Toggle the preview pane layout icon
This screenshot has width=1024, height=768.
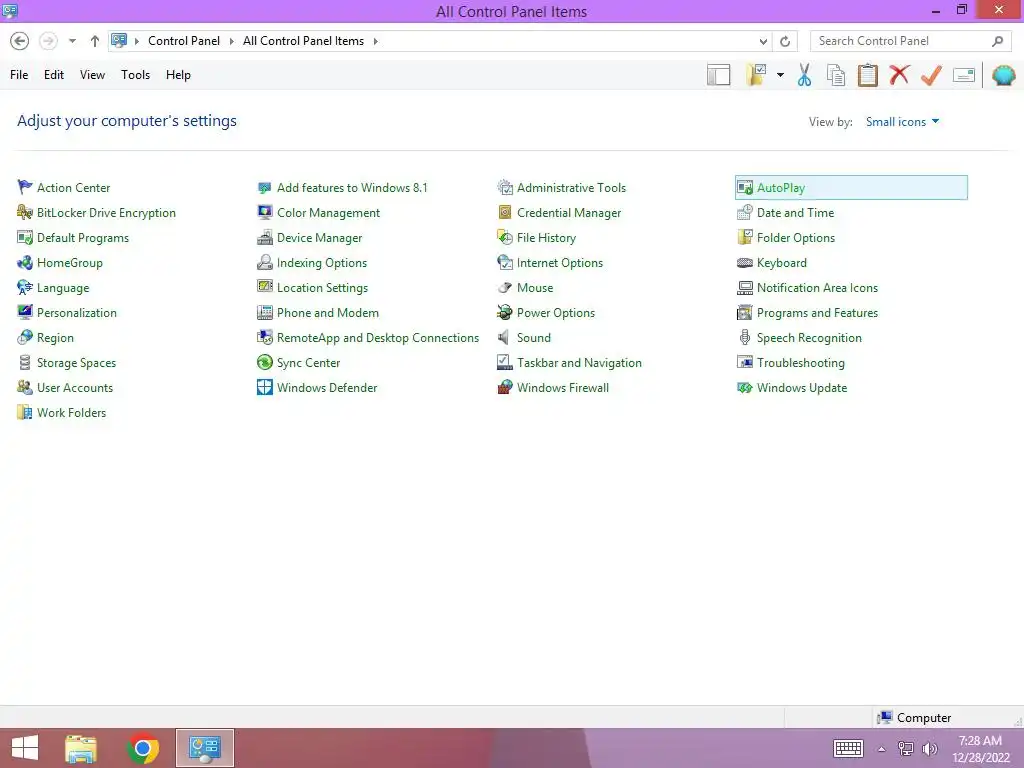point(718,75)
